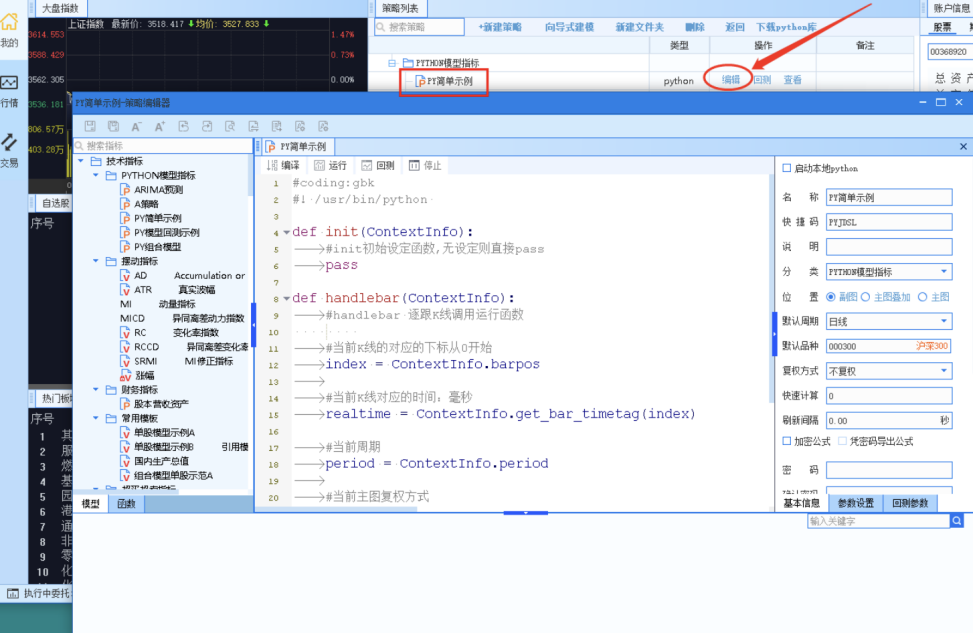Run the script with 运行 button
Screen dimensions: 973x633
click(x=331, y=166)
